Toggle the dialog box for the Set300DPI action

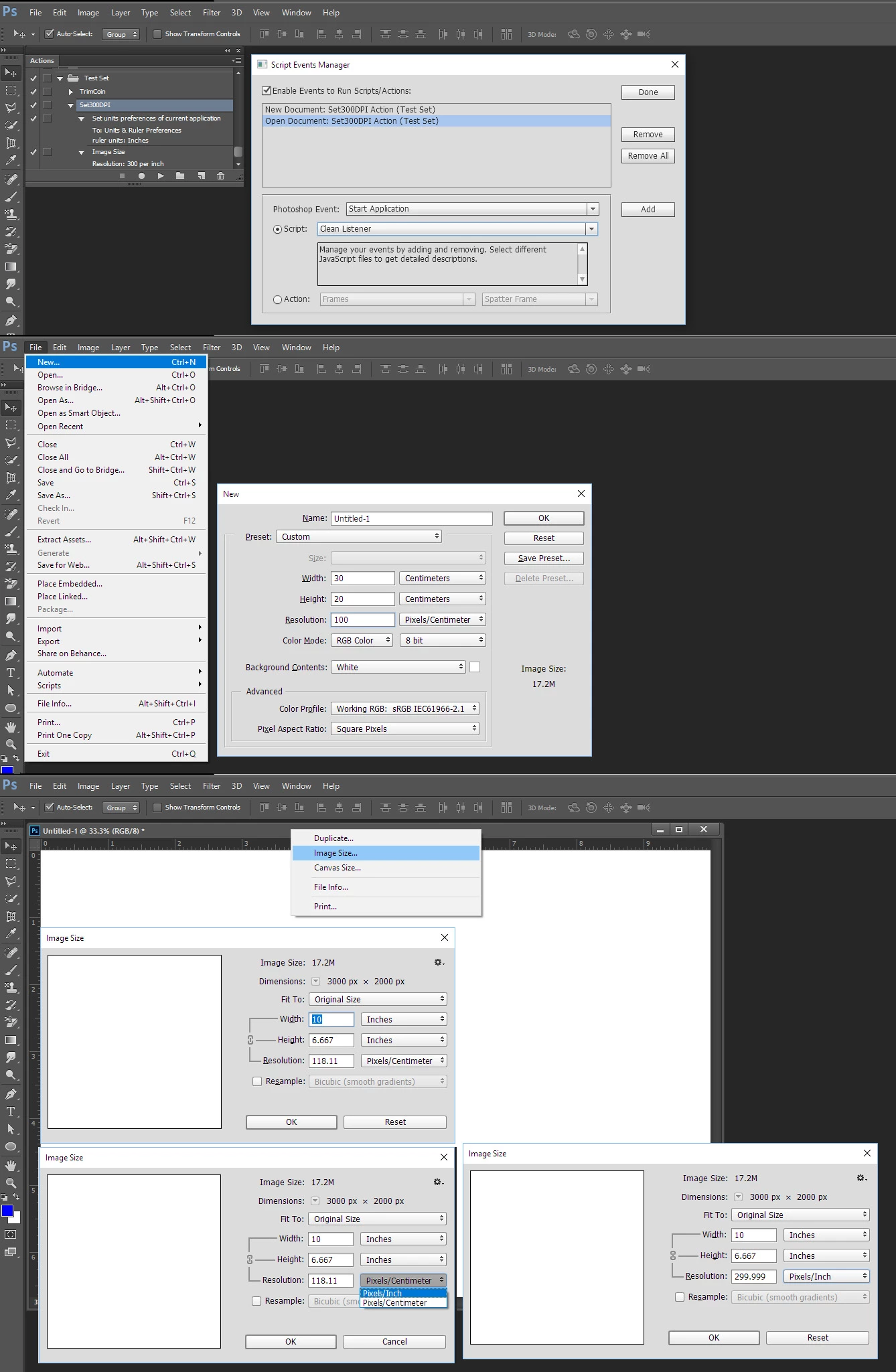[x=47, y=105]
